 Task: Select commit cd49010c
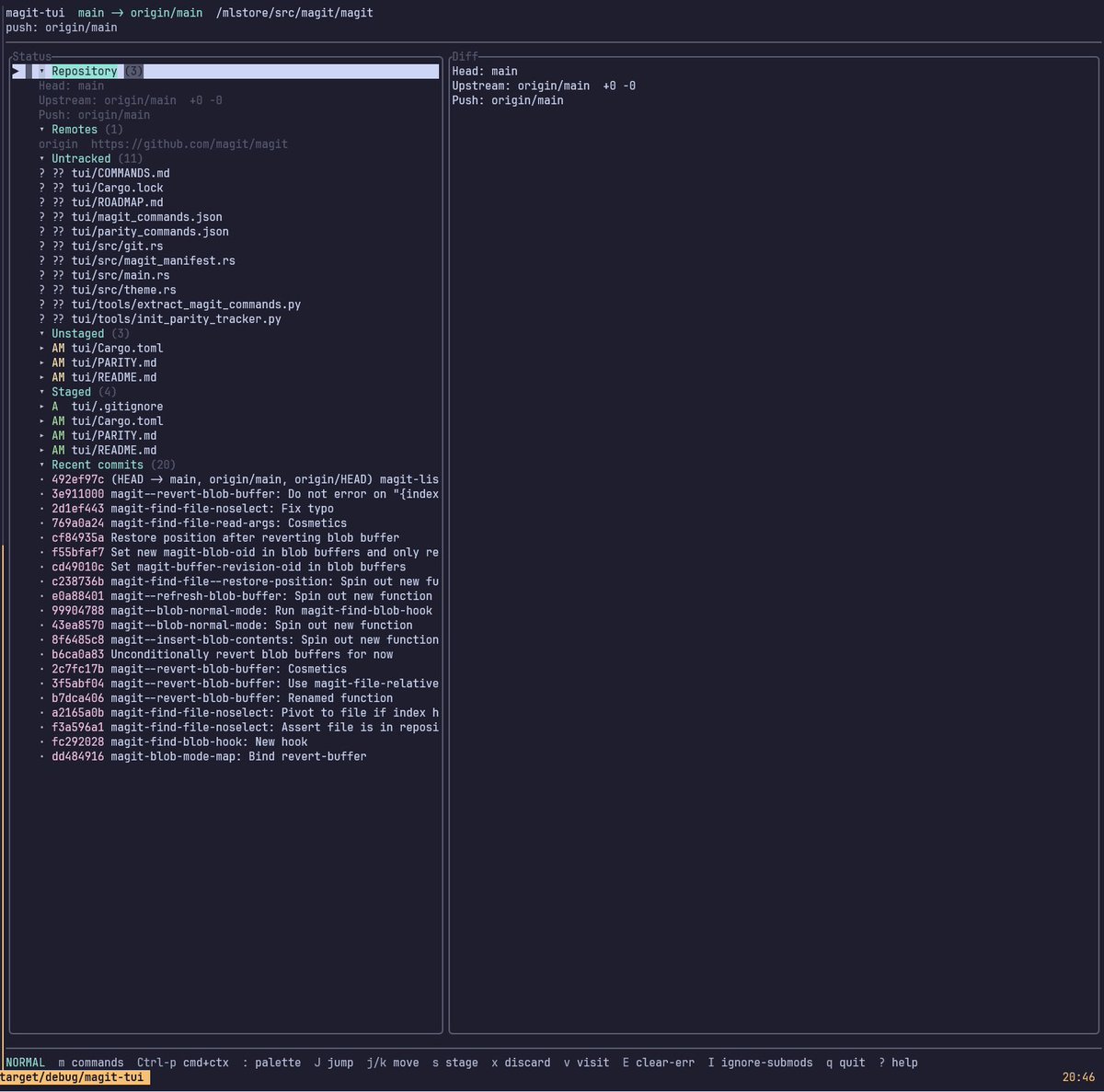(223, 568)
